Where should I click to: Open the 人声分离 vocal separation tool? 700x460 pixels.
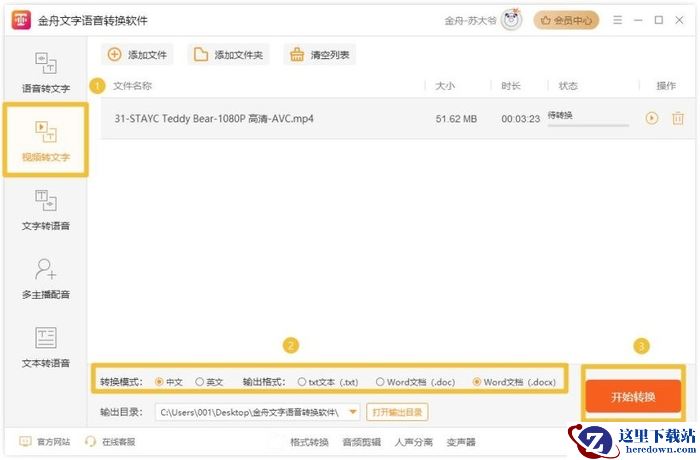(x=414, y=442)
